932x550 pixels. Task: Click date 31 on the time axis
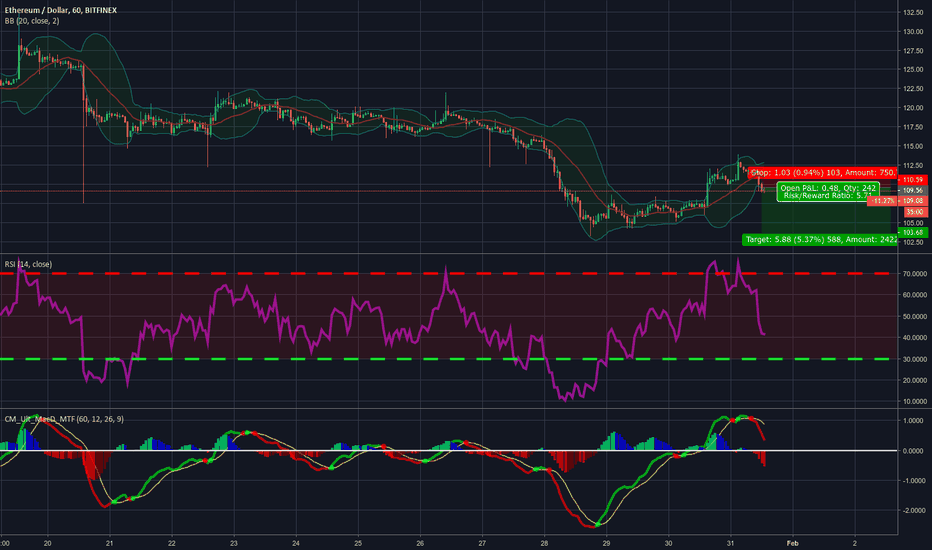[x=731, y=543]
